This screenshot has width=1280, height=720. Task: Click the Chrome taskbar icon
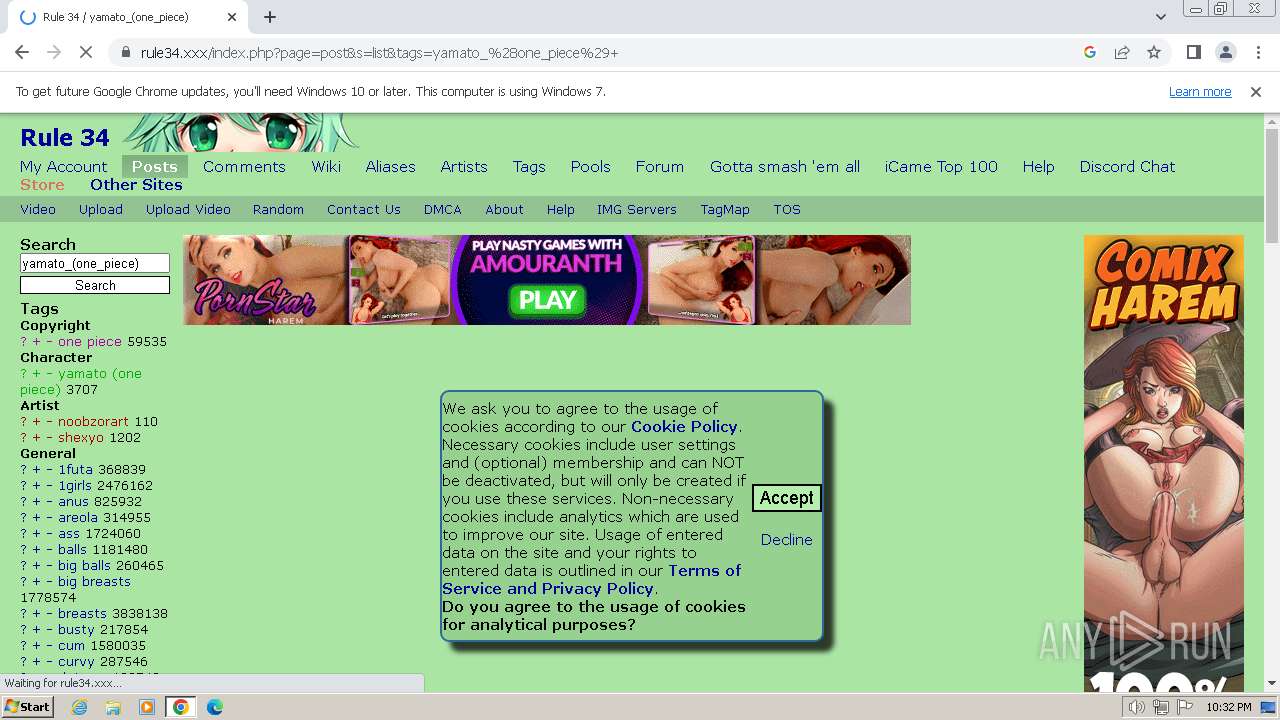point(181,707)
